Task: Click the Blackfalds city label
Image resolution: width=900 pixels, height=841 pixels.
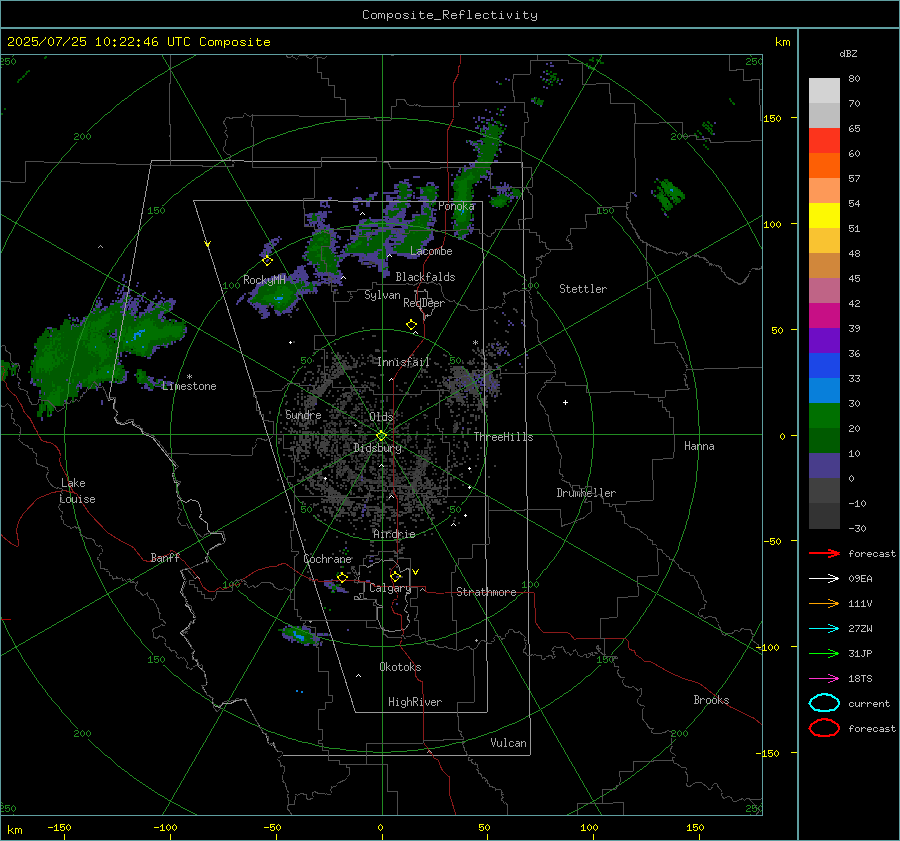Action: click(425, 277)
